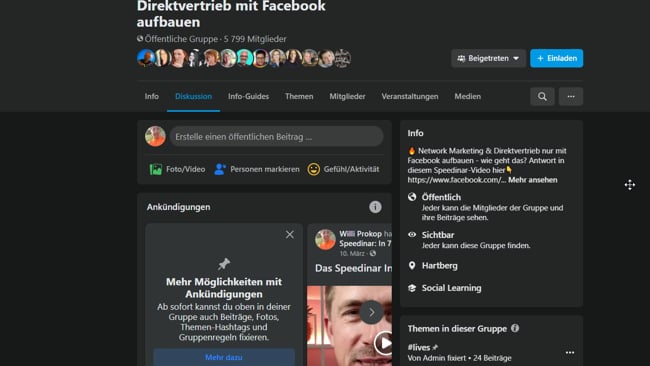Click the pin icon in announcement card

point(224,264)
